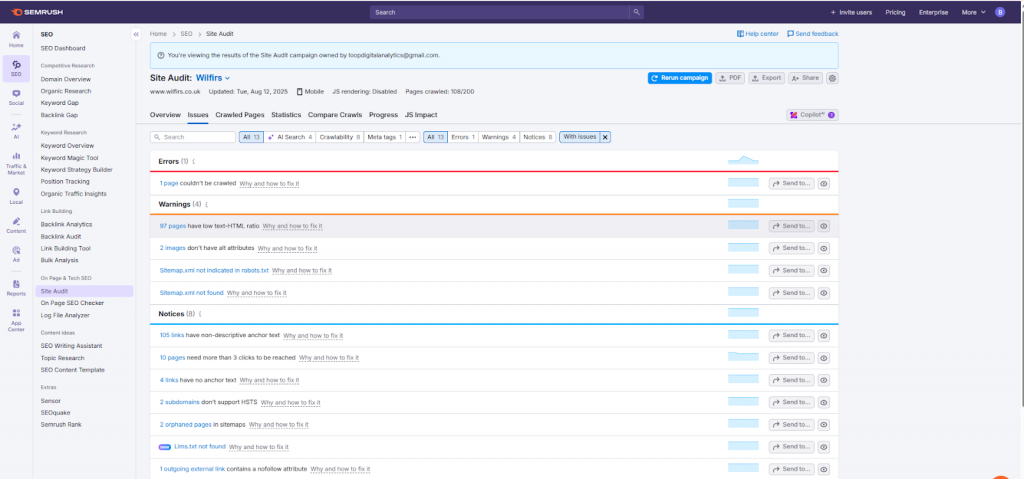Show more issue filter categories via ellipsis

413,137
